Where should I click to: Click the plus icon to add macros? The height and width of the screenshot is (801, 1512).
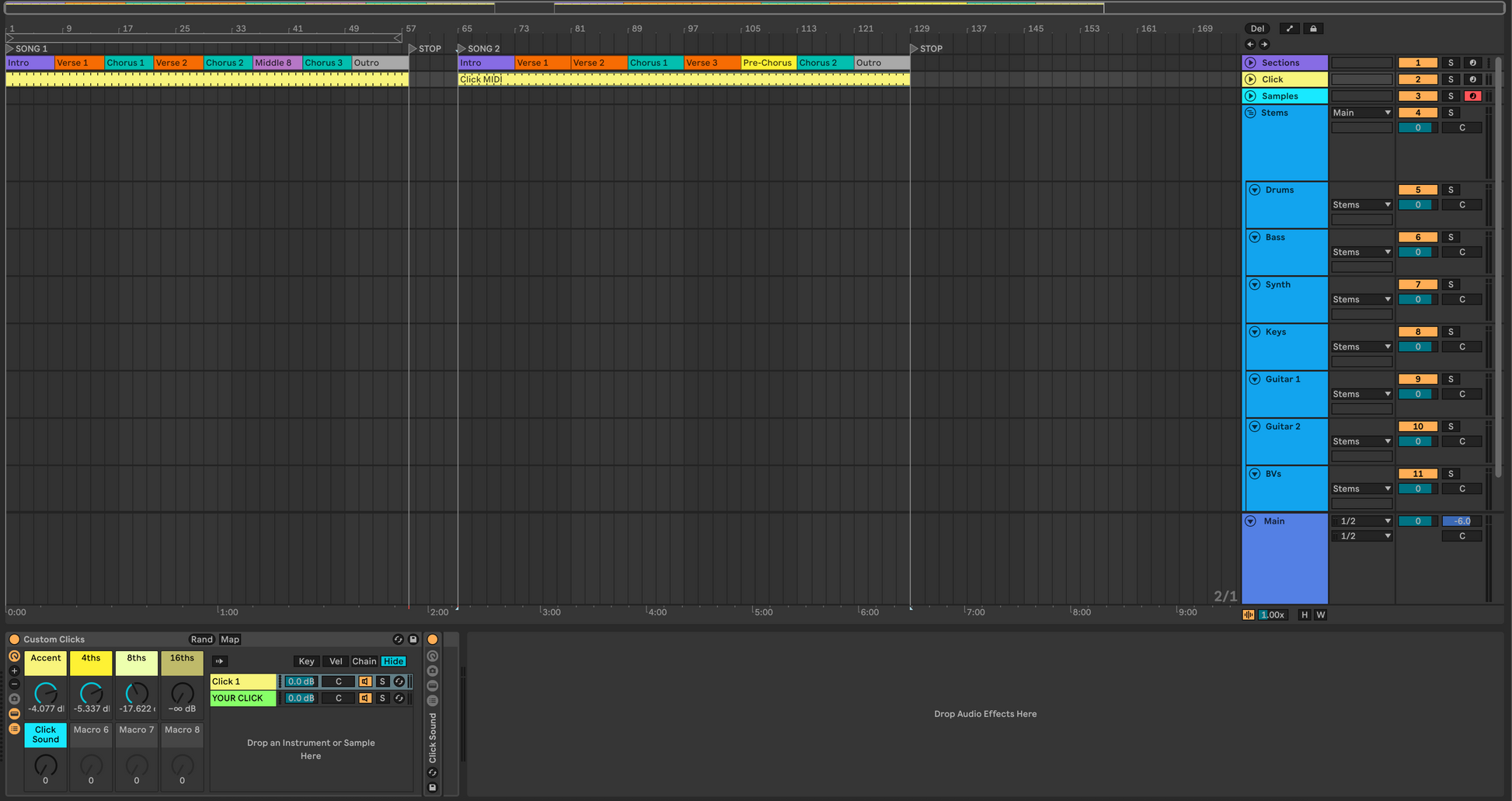click(14, 670)
